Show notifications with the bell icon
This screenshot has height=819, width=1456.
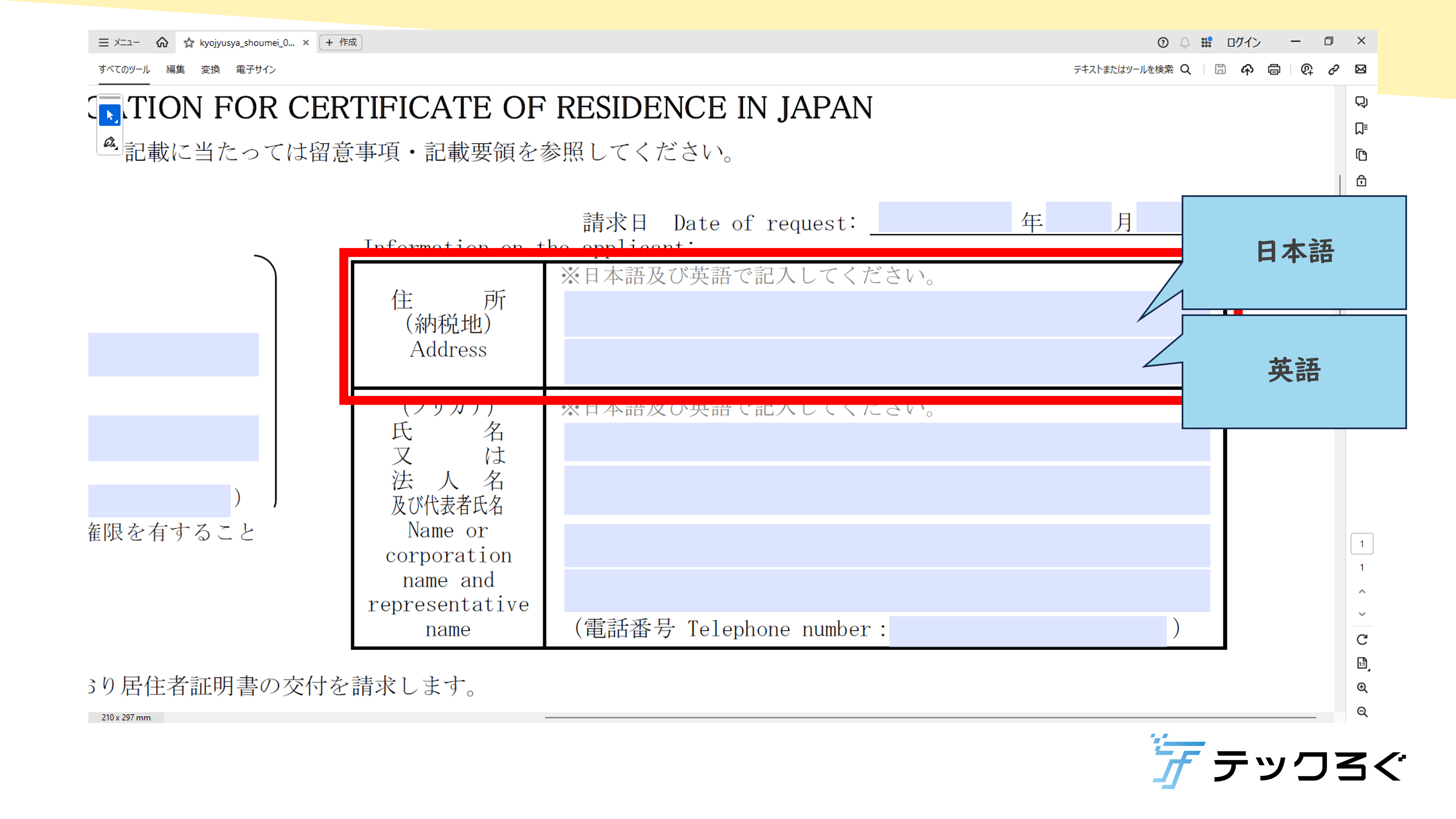point(1185,42)
